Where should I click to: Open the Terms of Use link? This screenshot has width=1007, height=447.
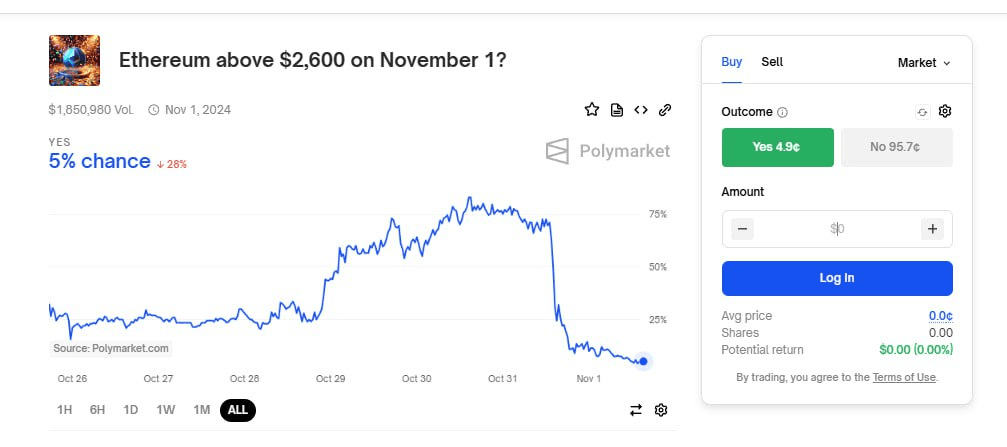click(x=904, y=377)
